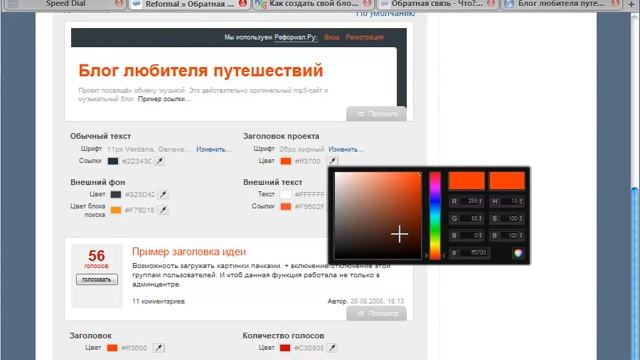The height and width of the screenshot is (360, 640).
Task: Close the Speed Dial tab
Action: point(119,4)
